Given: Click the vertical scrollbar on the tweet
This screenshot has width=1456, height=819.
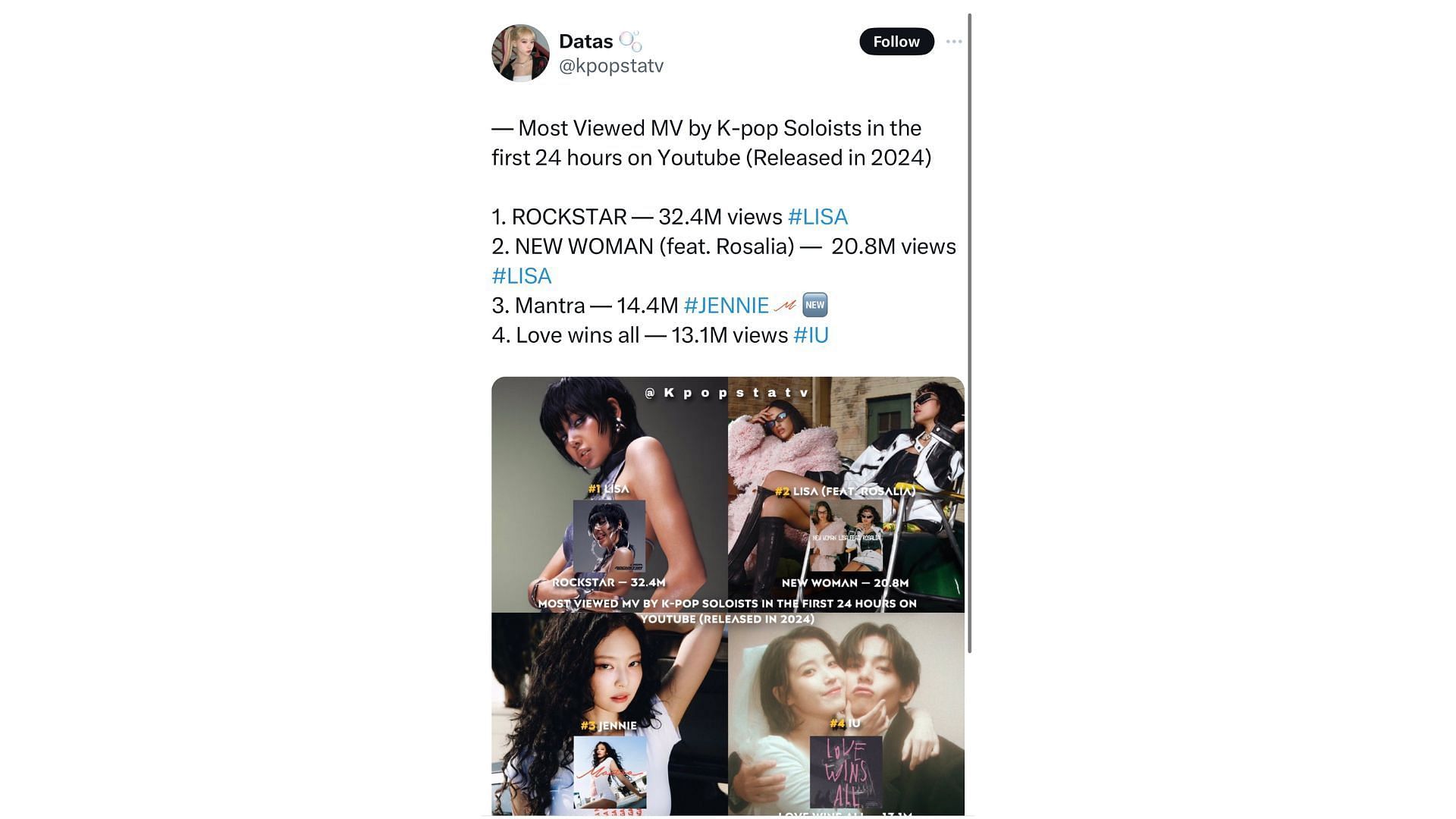Looking at the screenshot, I should coord(969,333).
